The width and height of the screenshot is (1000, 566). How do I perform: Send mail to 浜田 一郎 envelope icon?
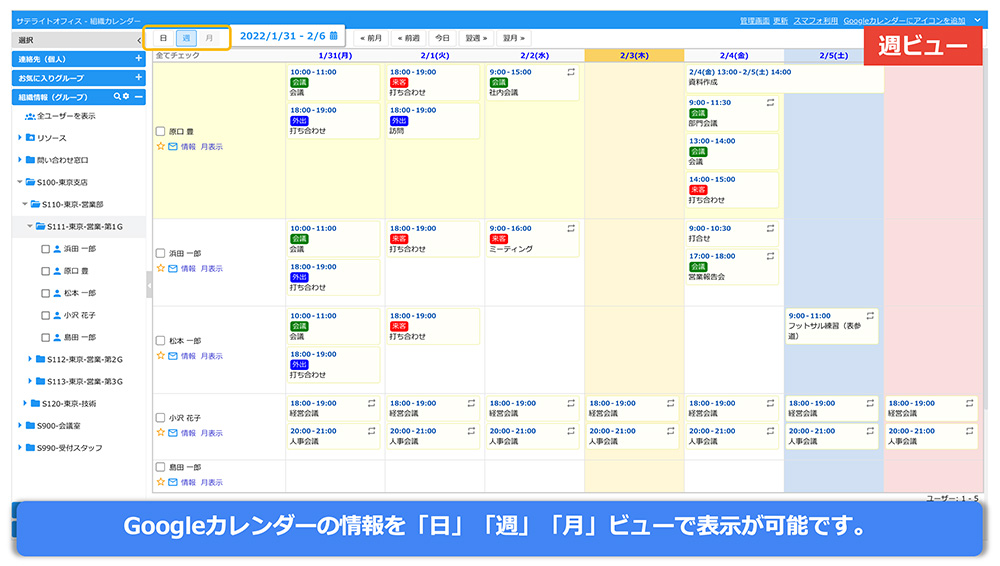(x=173, y=269)
